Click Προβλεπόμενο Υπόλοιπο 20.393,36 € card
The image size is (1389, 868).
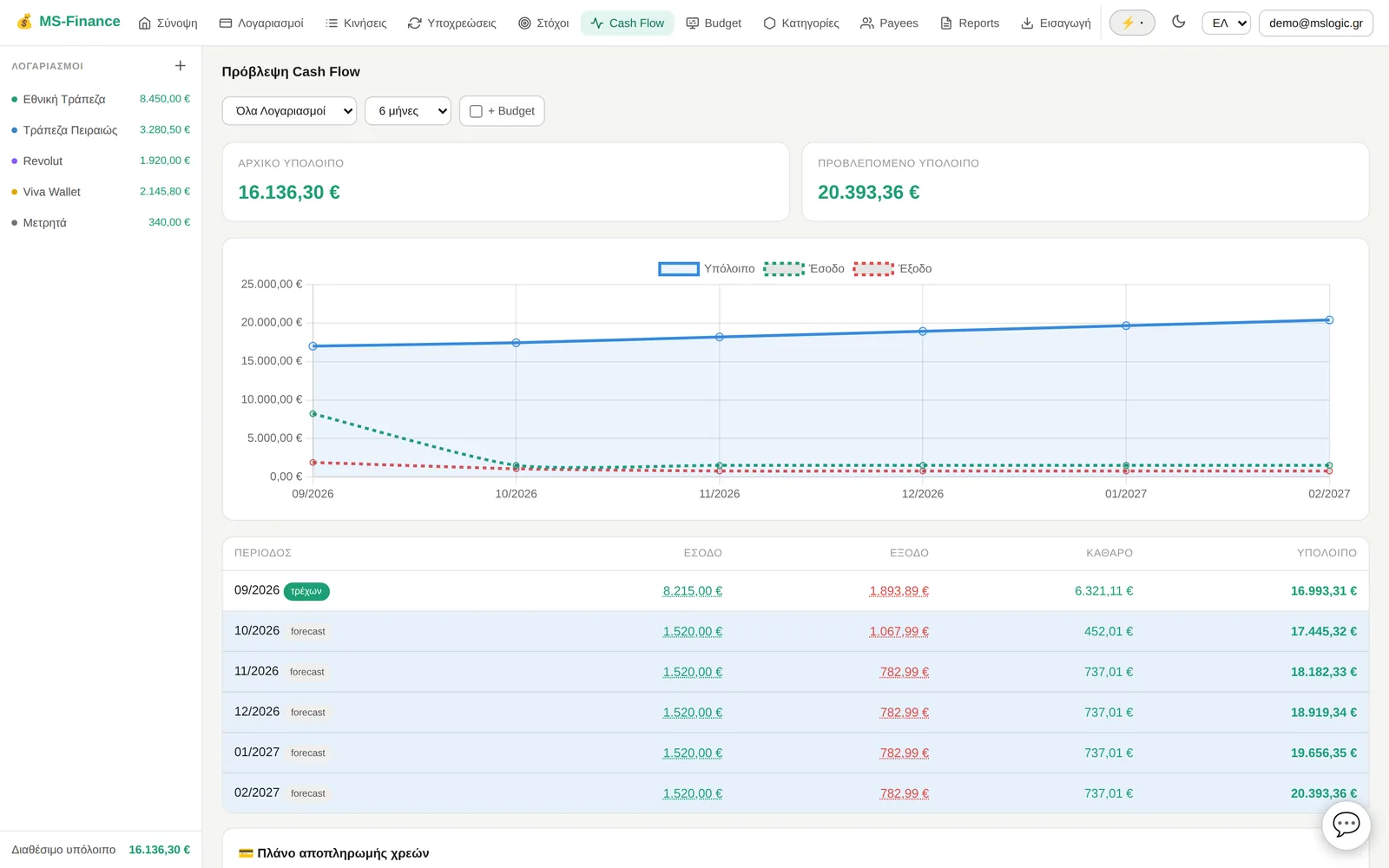(x=1085, y=182)
